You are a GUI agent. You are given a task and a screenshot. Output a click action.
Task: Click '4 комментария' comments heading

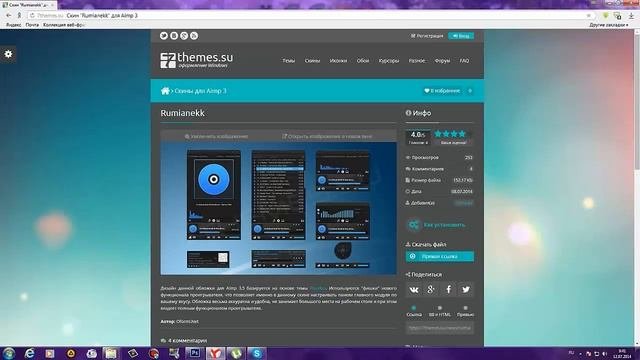coord(187,340)
